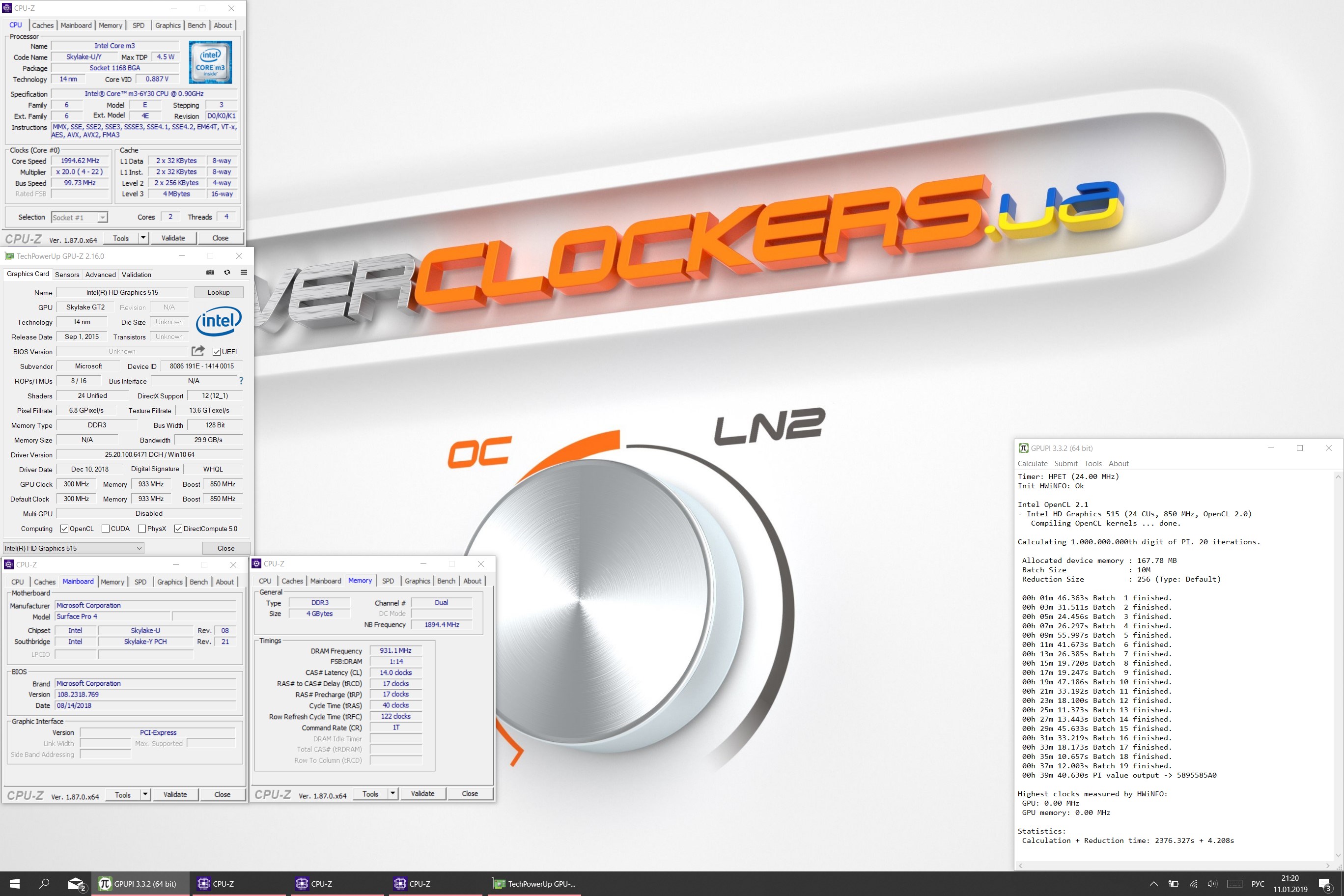1344x896 pixels.
Task: Open the Tools menu in GPUPI
Action: pyautogui.click(x=1092, y=463)
